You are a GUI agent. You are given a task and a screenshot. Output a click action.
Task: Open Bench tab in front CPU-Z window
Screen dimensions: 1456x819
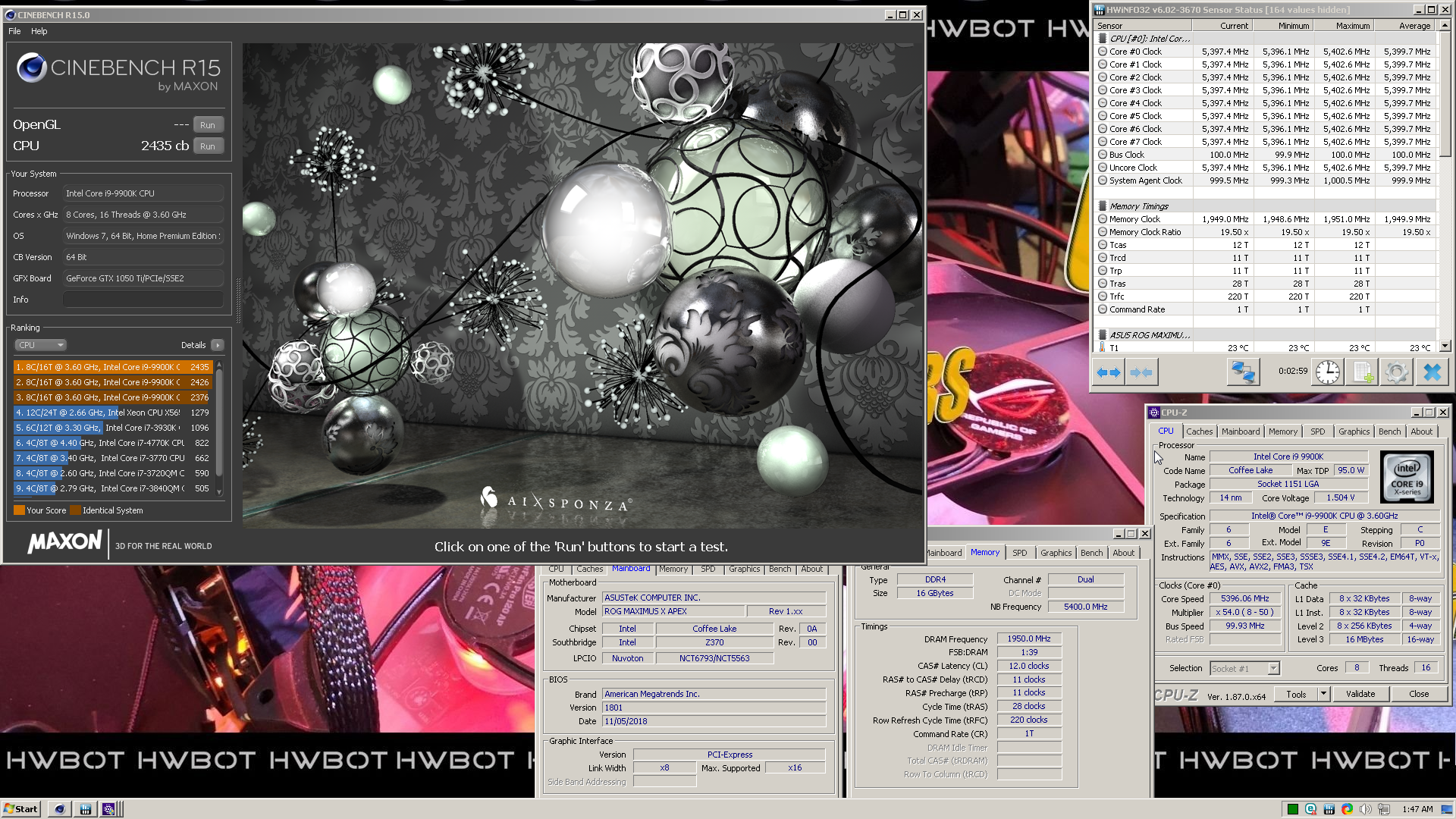[x=1389, y=431]
